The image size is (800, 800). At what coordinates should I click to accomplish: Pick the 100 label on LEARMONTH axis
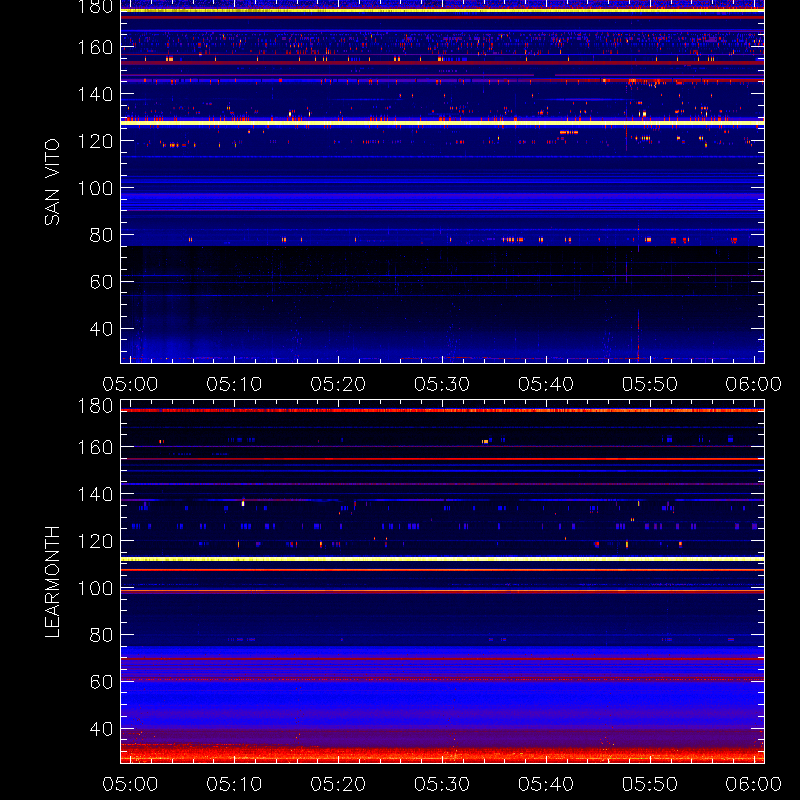pos(95,588)
